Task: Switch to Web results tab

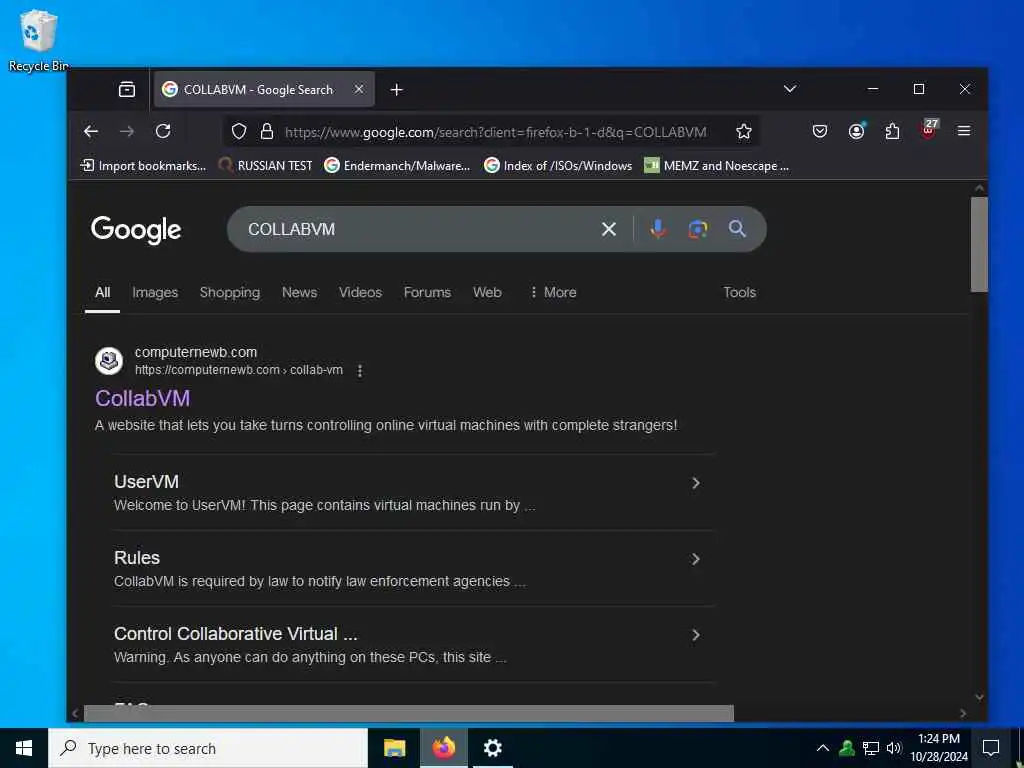Action: pos(487,293)
